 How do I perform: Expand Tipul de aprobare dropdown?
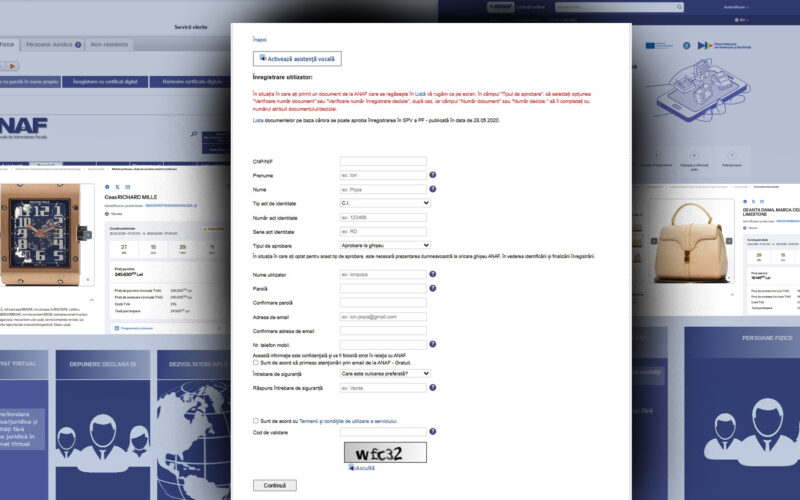(x=385, y=244)
